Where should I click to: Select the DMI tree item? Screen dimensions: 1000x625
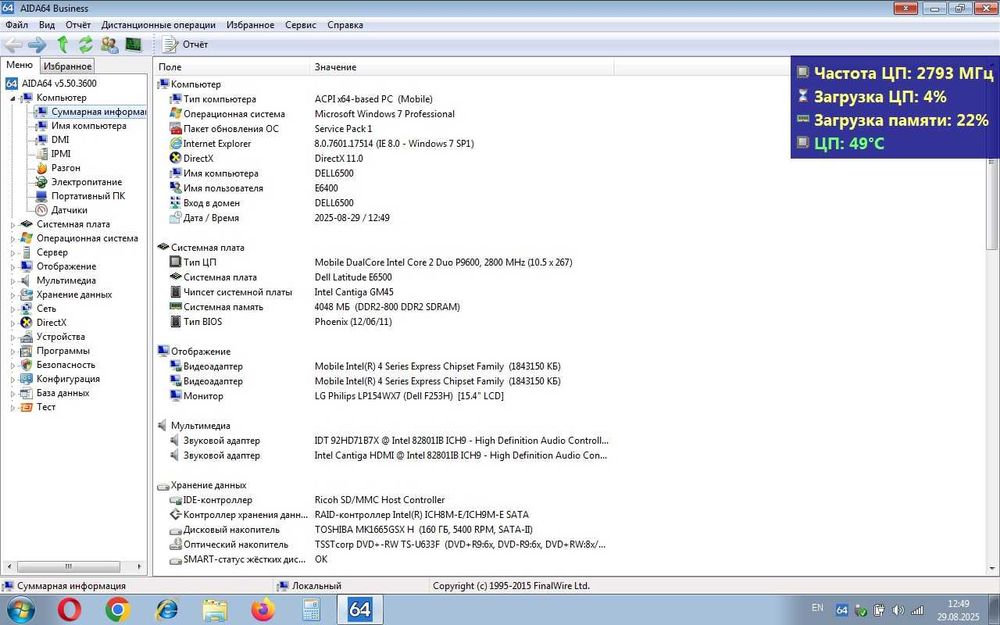(52, 140)
